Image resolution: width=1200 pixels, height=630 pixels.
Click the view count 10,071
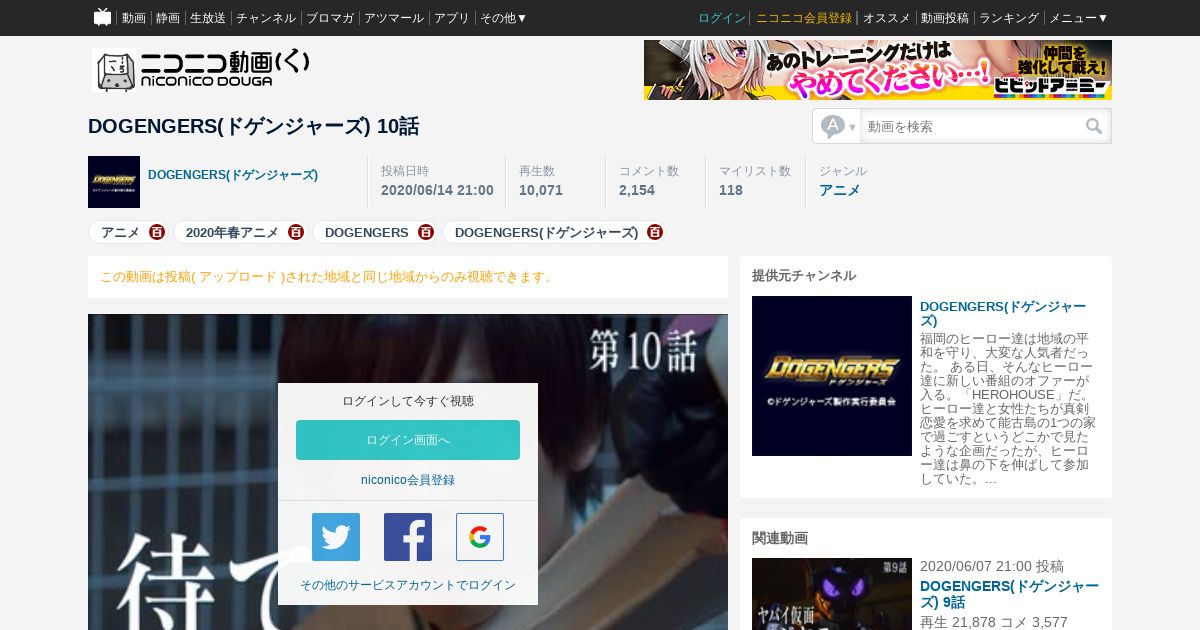(541, 190)
